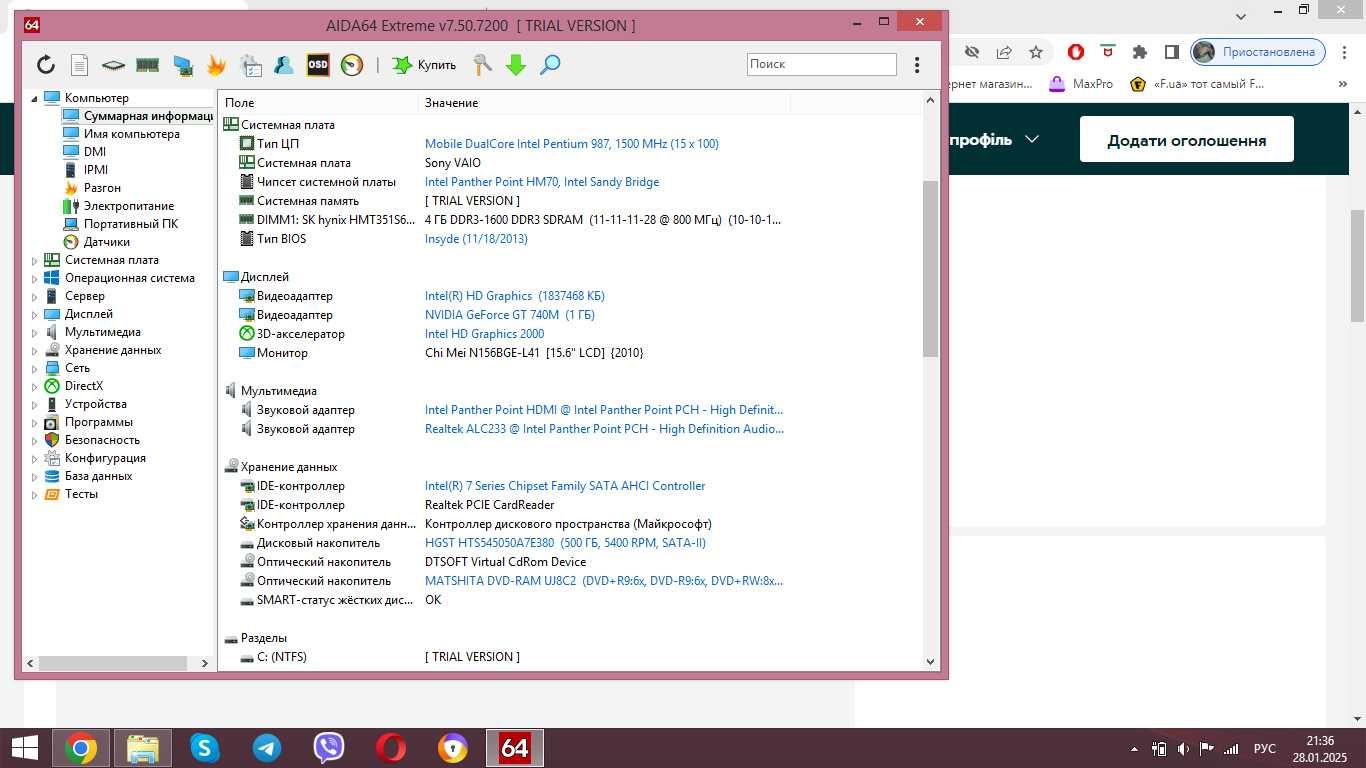
Task: Select IPMI tree item
Action: coord(96,170)
